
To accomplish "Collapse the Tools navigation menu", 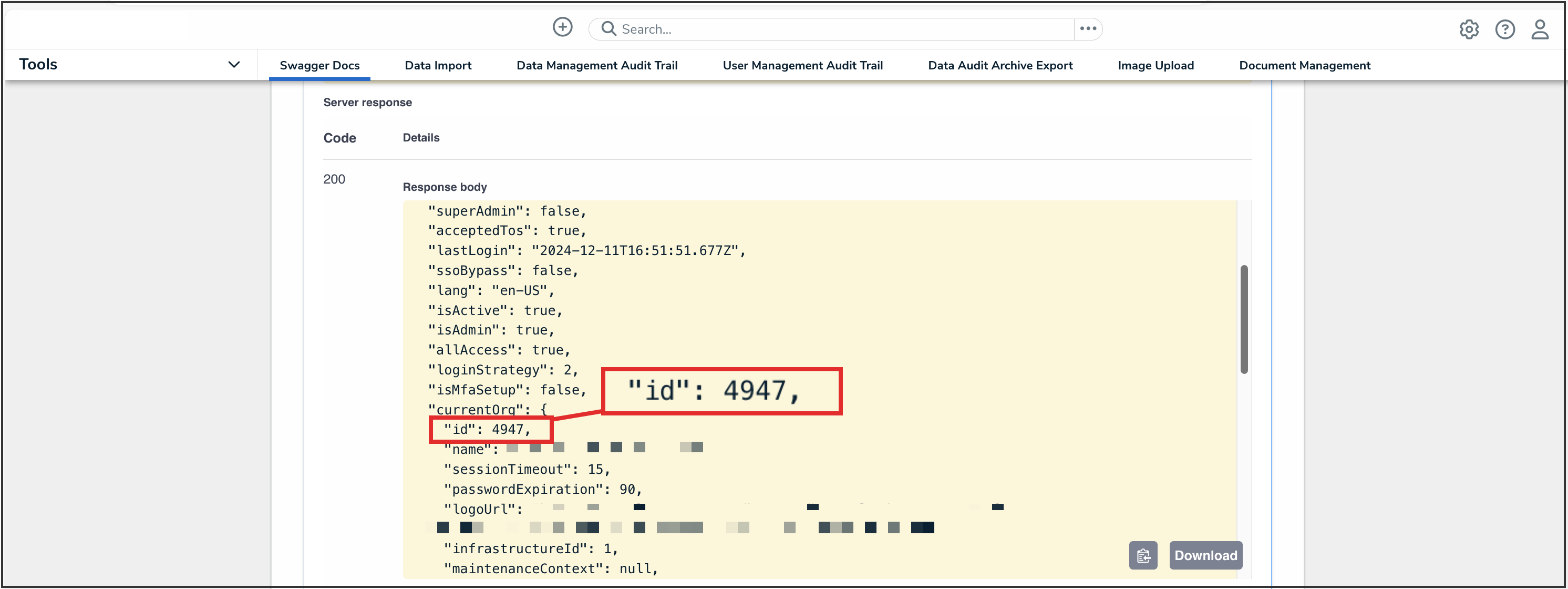I will [x=234, y=64].
